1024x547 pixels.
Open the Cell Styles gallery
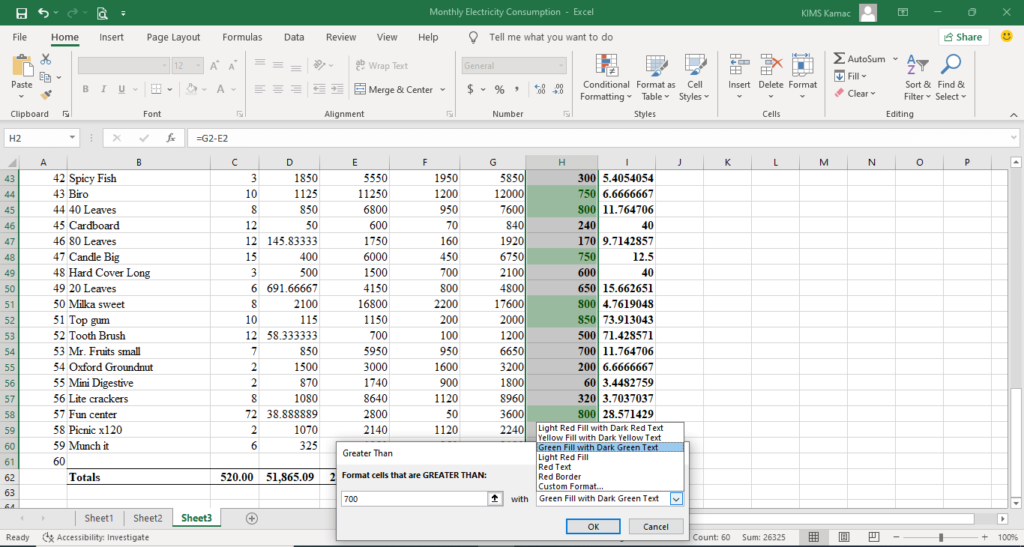[x=694, y=78]
